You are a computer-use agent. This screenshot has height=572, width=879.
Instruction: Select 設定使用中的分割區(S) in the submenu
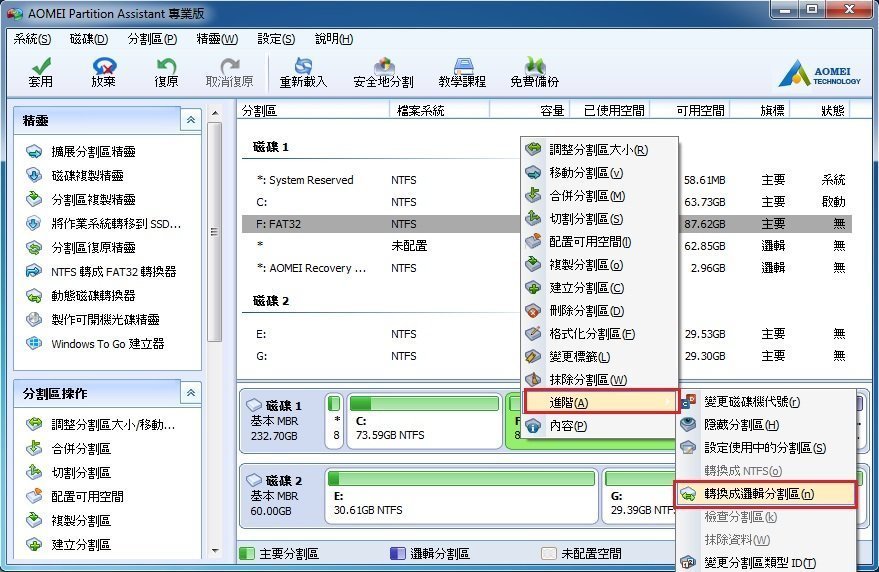point(766,448)
